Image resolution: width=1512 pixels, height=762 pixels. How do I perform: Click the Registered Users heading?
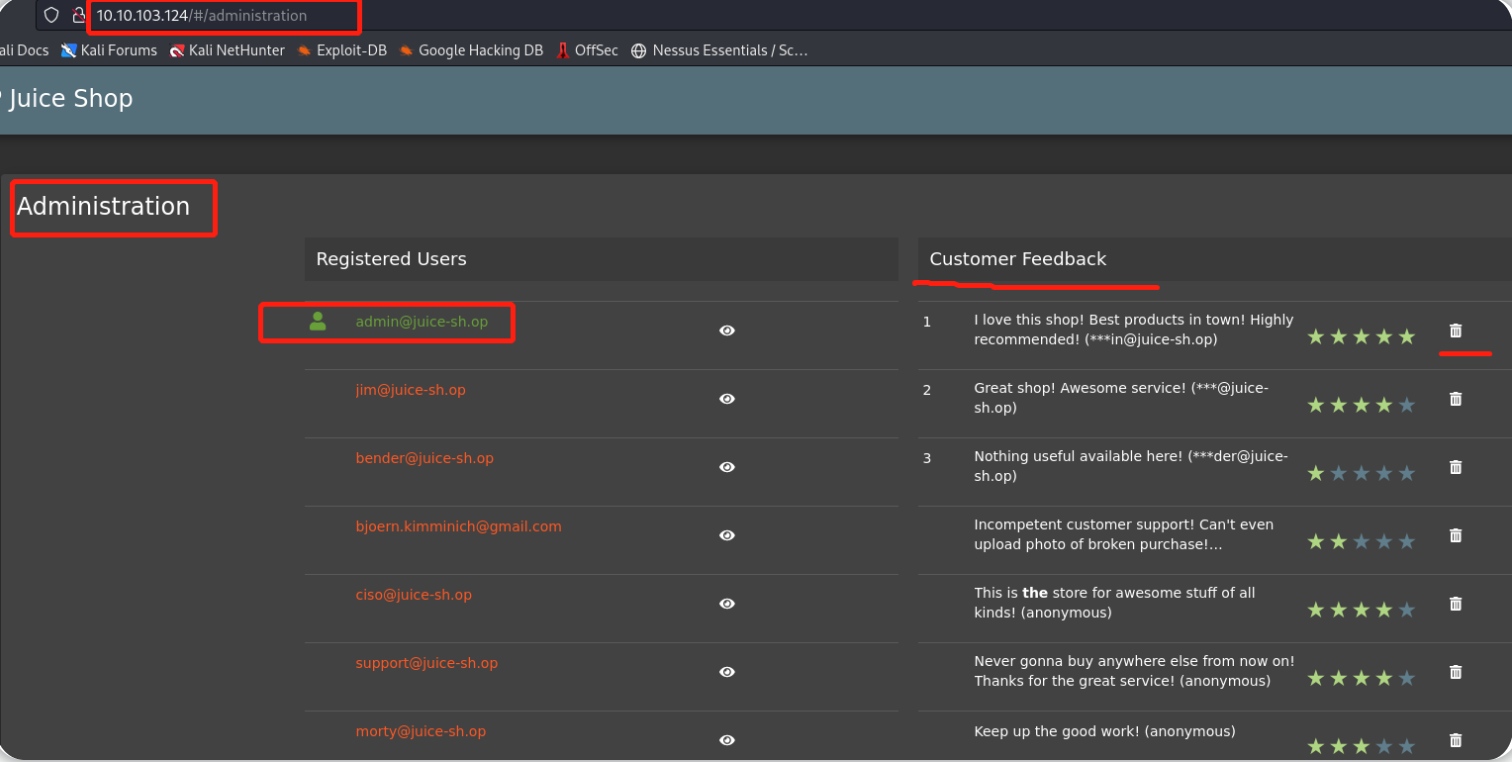point(391,259)
